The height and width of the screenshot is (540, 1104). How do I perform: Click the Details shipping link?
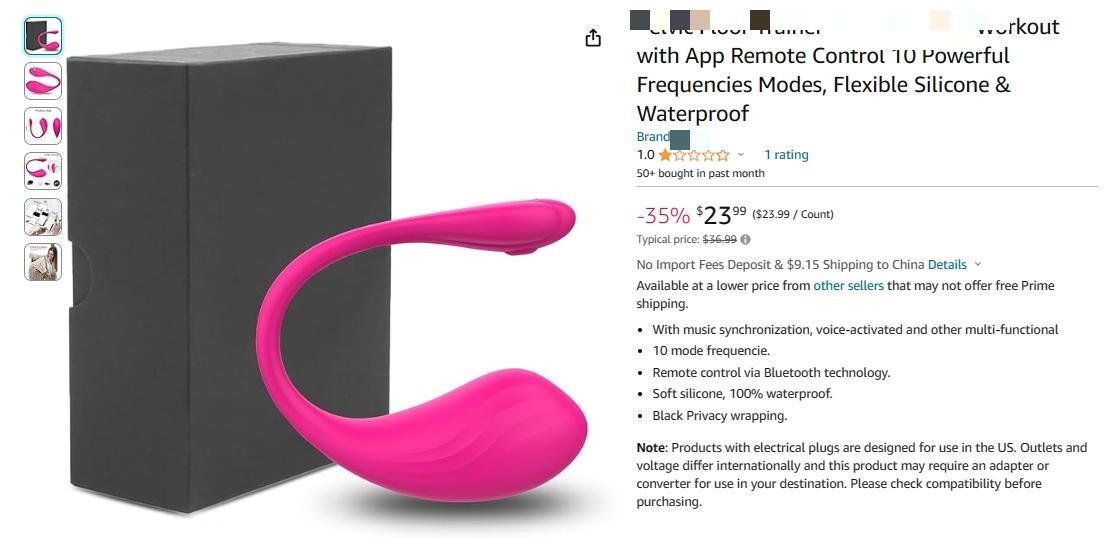[x=947, y=265]
